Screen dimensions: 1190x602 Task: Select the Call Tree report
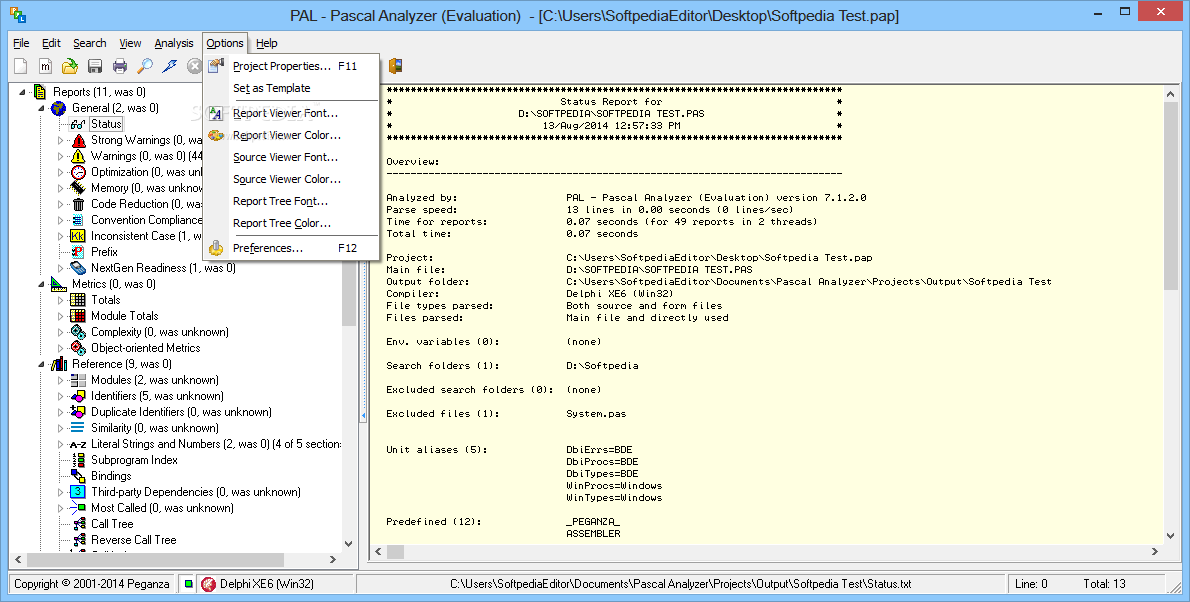[x=112, y=524]
